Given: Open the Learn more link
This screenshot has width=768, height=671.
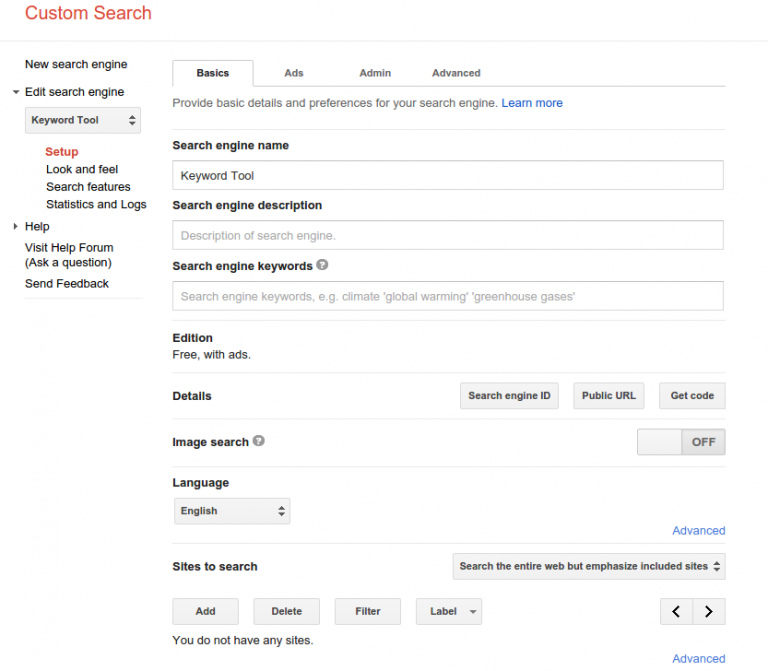Looking at the screenshot, I should point(532,103).
